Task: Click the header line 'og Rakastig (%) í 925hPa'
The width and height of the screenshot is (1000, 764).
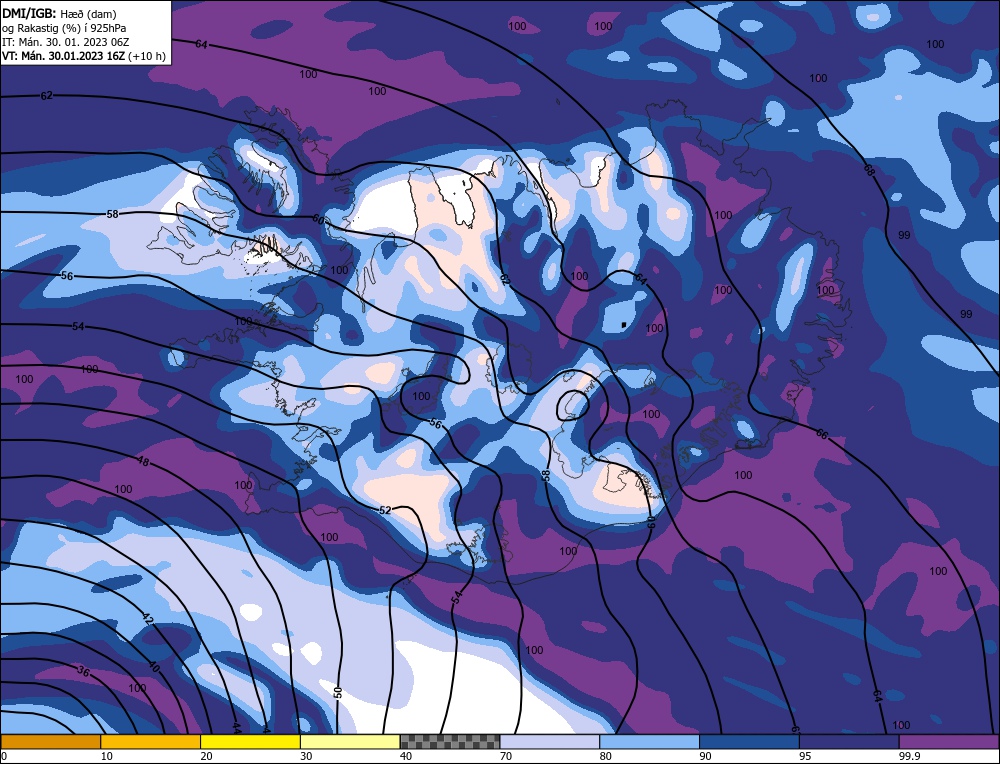Action: 64,27
